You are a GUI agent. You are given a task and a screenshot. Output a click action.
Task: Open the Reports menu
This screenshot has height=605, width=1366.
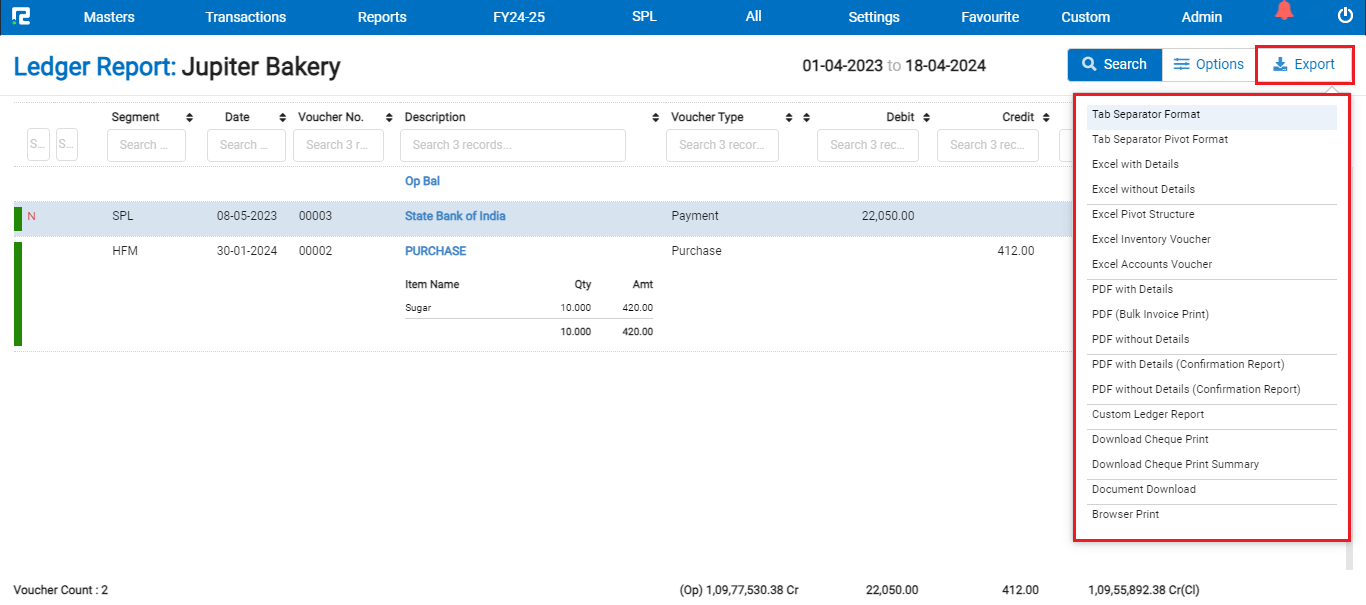pyautogui.click(x=382, y=17)
